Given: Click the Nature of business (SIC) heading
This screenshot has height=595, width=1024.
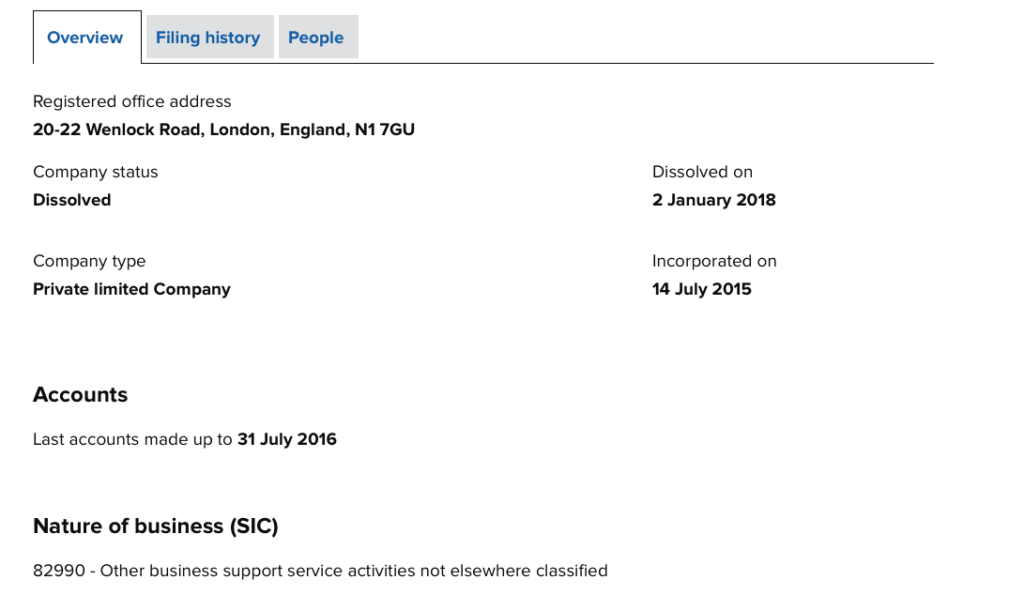Looking at the screenshot, I should tap(155, 526).
